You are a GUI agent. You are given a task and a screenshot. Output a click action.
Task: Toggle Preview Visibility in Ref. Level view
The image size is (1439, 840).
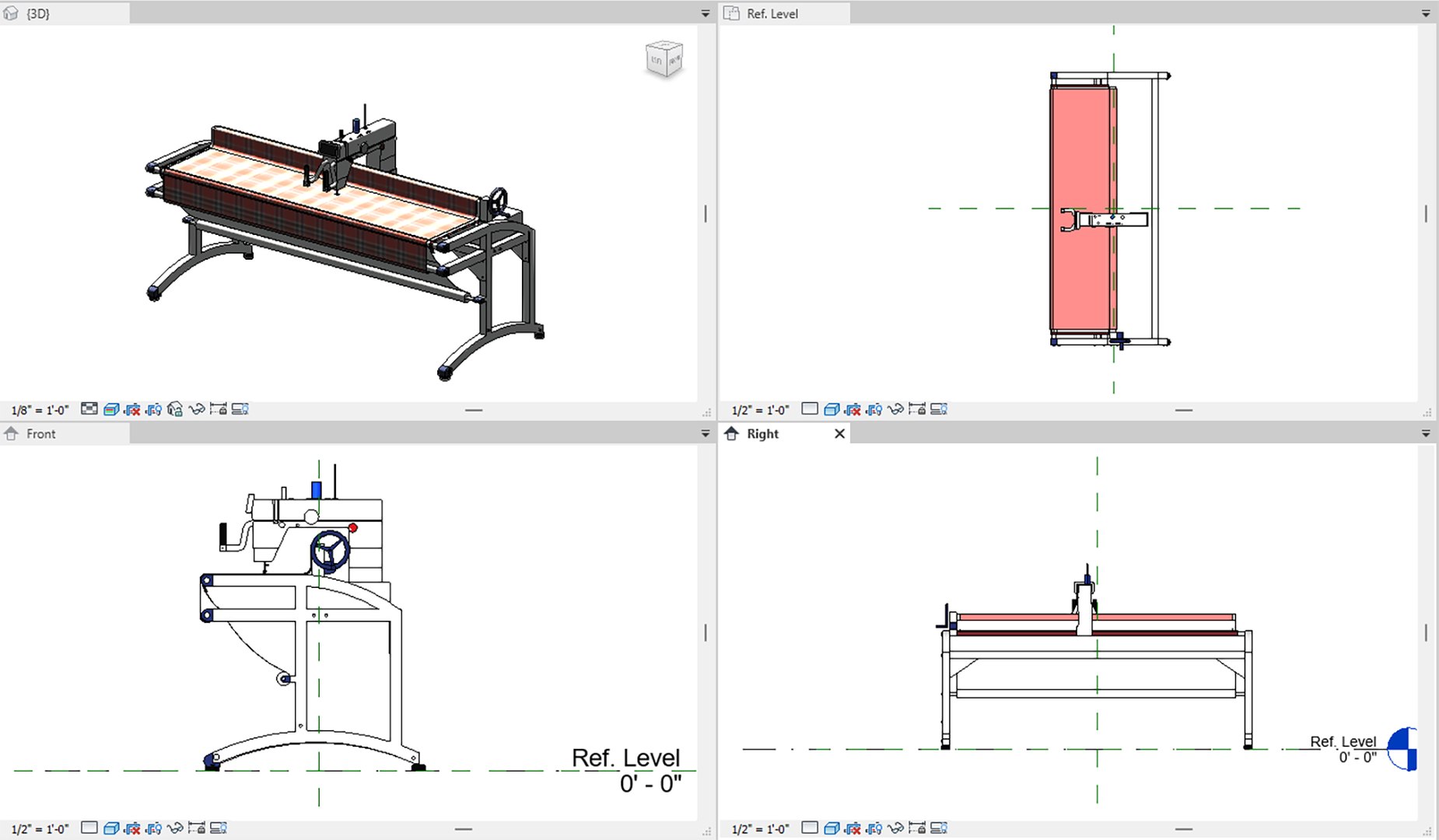tap(939, 409)
